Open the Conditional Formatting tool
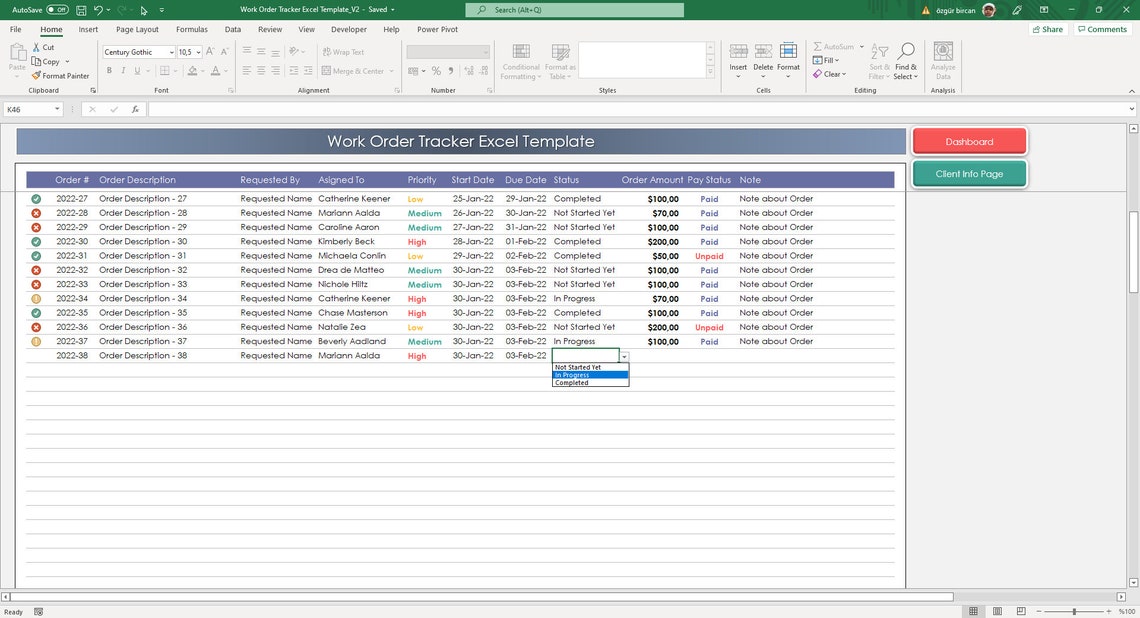 pos(520,61)
